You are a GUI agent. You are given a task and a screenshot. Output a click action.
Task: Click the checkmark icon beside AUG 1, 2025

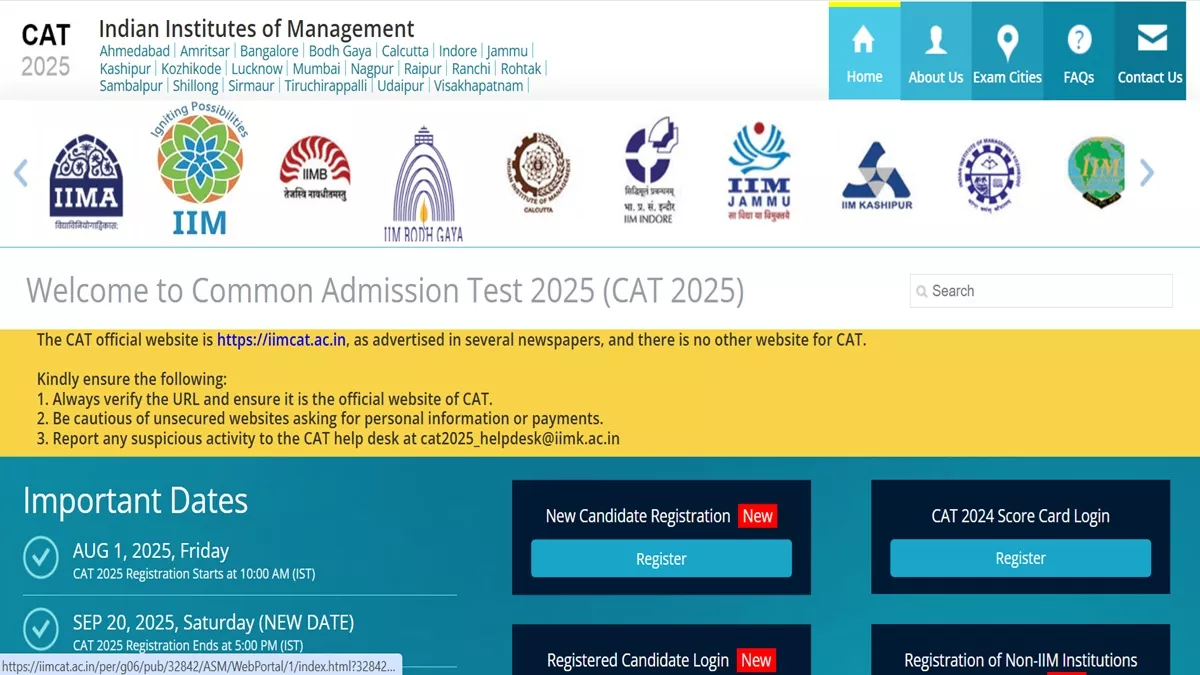pyautogui.click(x=40, y=560)
